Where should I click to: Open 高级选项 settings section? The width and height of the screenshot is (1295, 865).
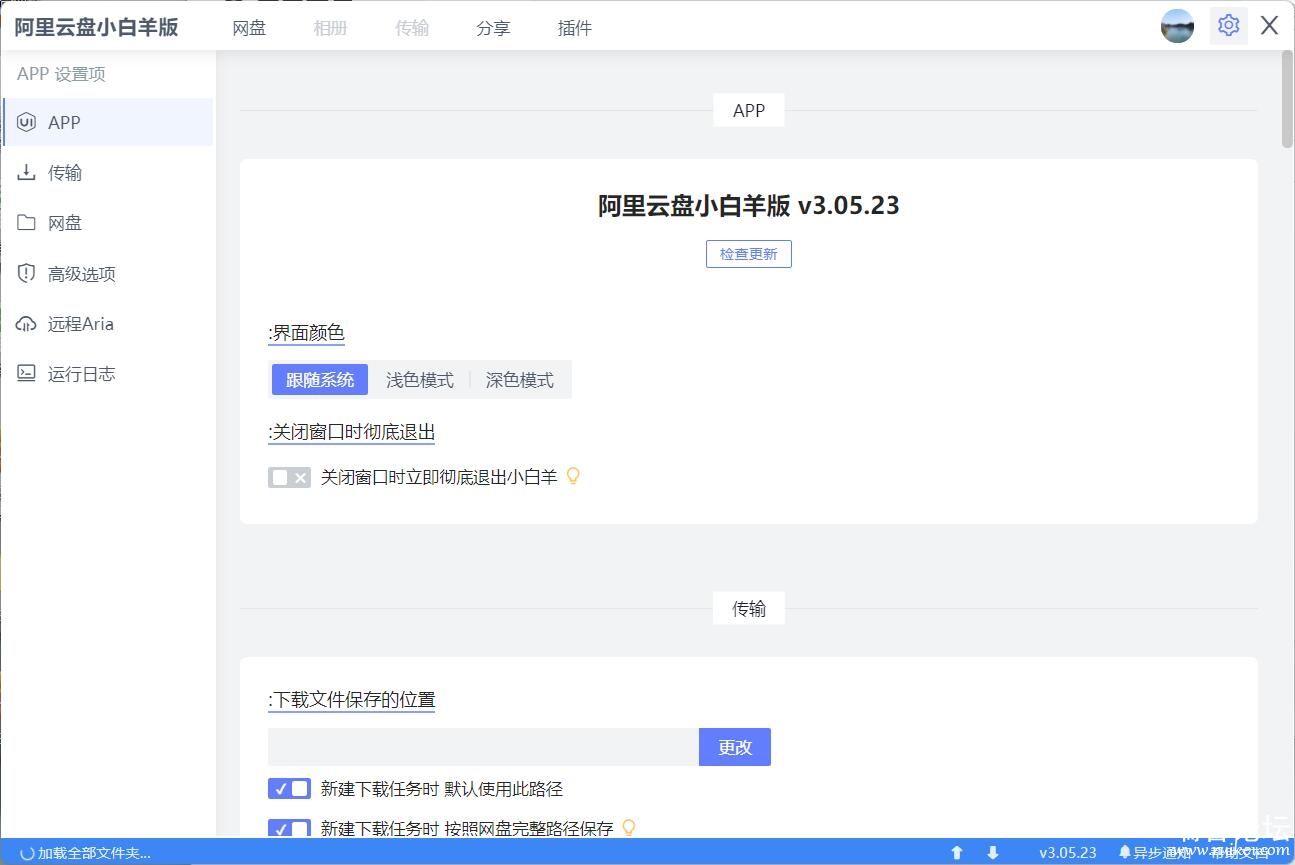pyautogui.click(x=108, y=273)
